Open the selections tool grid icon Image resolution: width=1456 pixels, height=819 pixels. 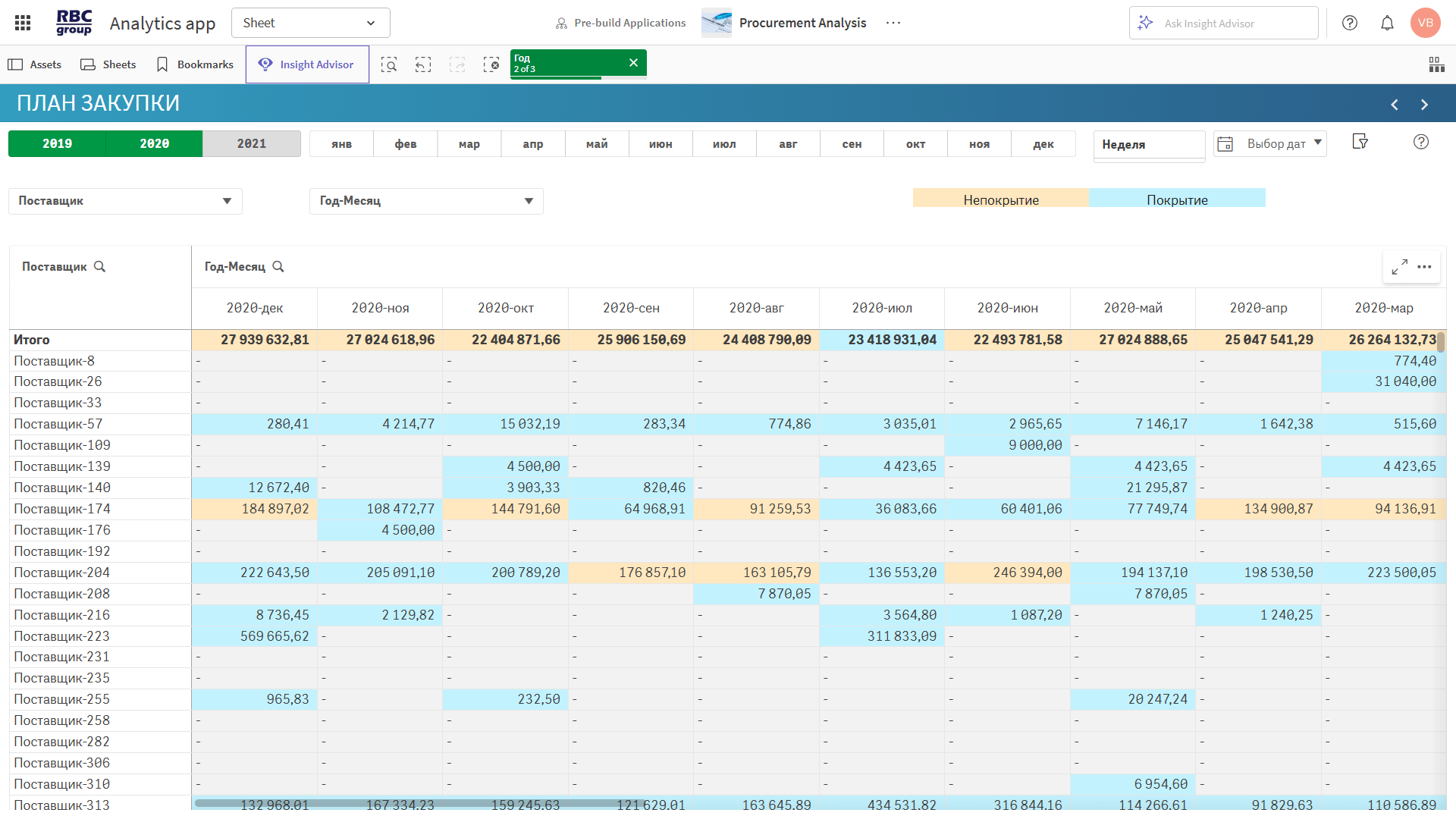click(1436, 64)
